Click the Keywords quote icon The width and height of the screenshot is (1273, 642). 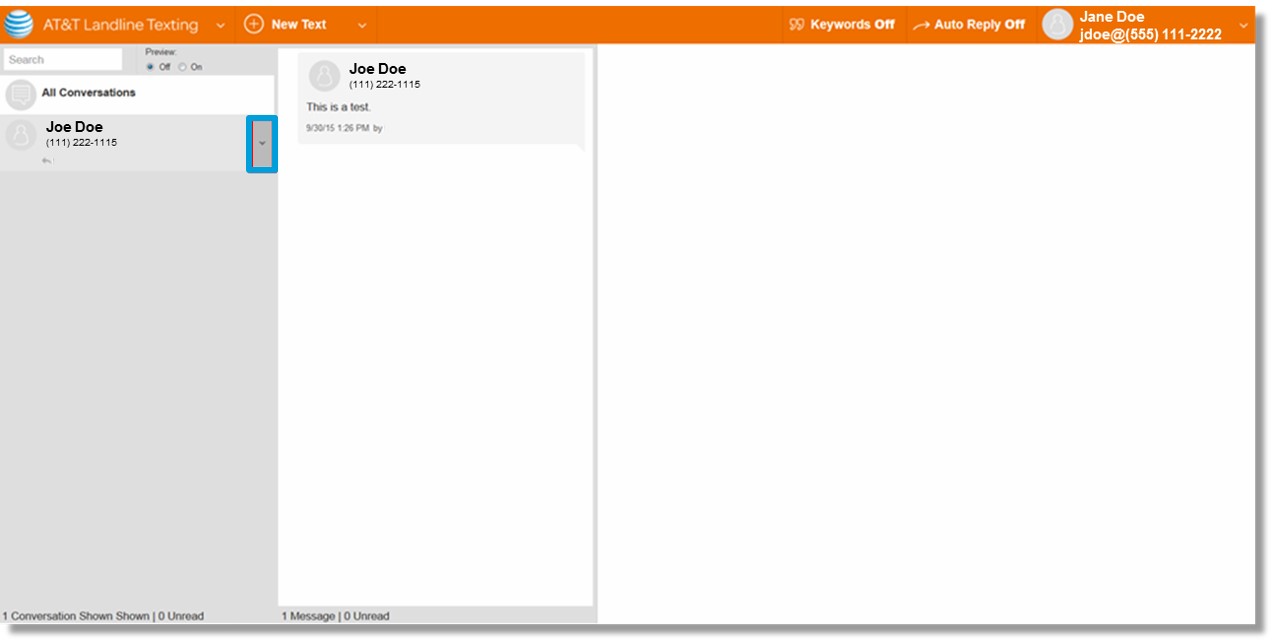pos(797,25)
